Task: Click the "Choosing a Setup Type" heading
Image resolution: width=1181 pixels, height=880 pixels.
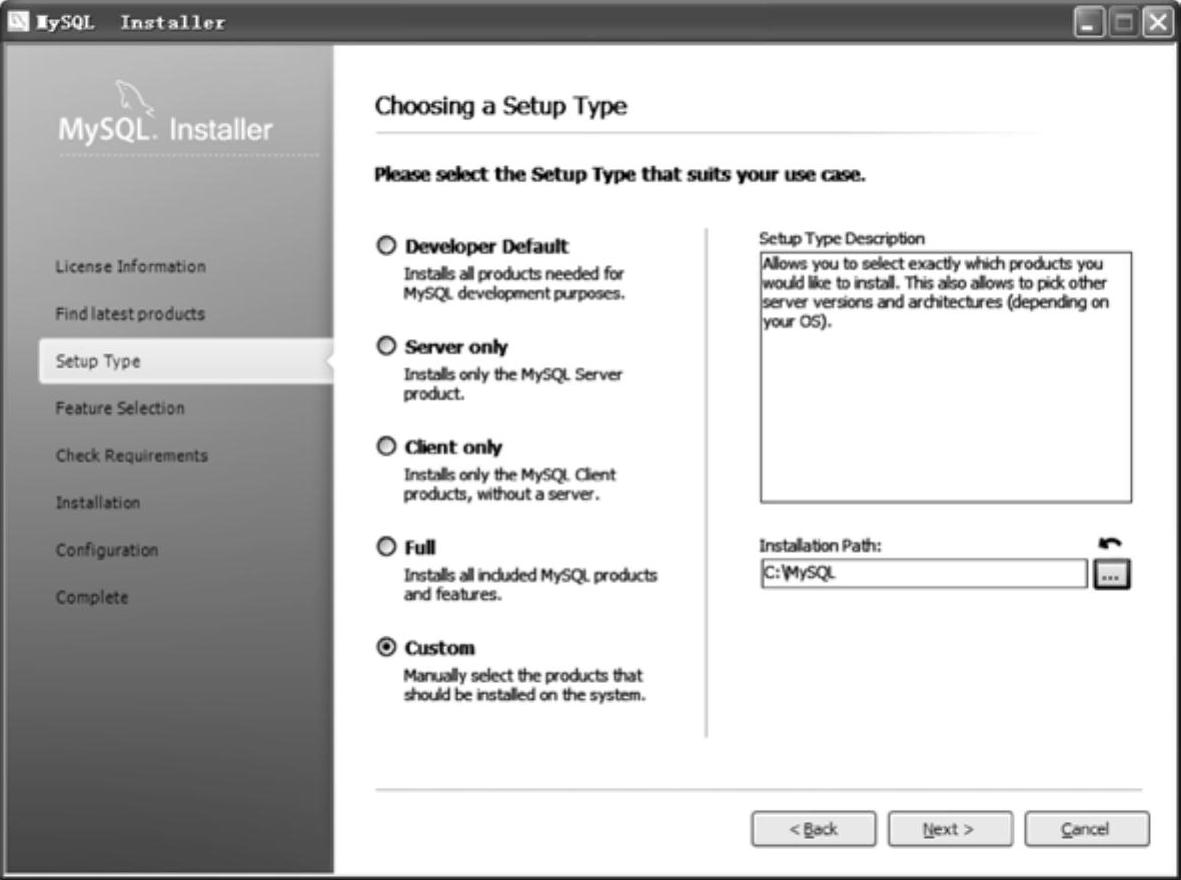Action: coord(501,105)
